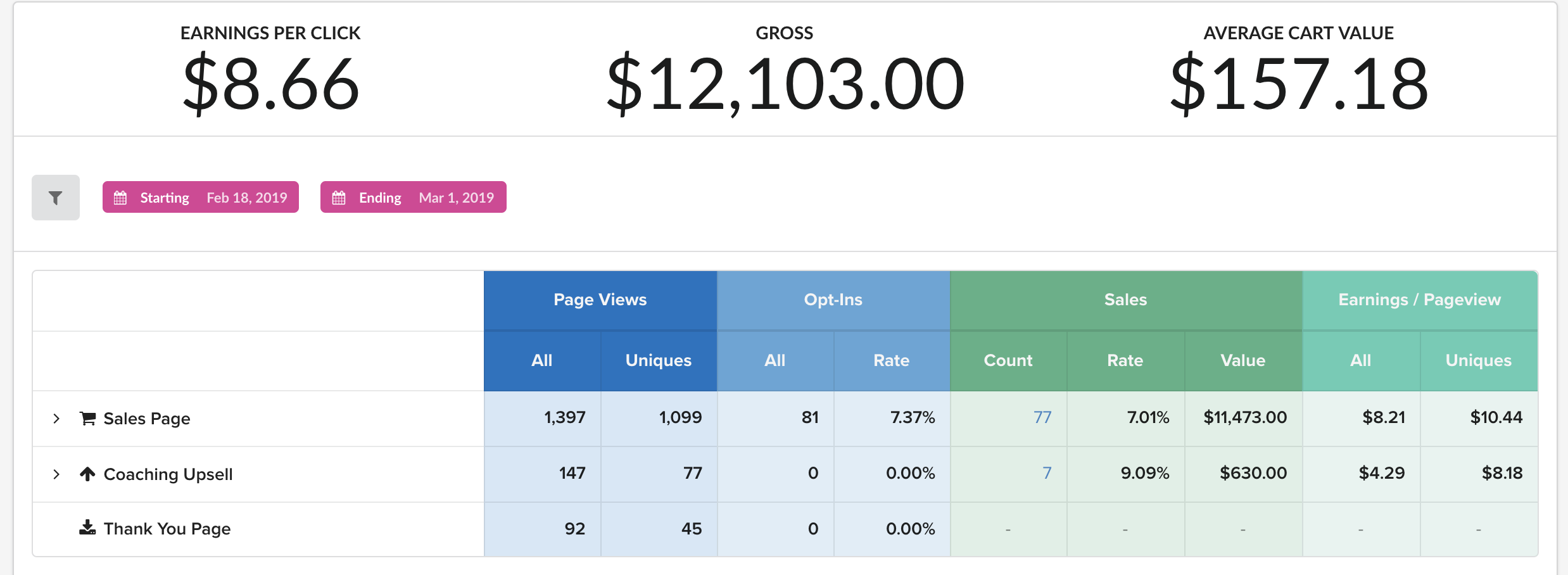Click the 9.09% sales rate cell
The width and height of the screenshot is (1568, 575).
pyautogui.click(x=1125, y=474)
